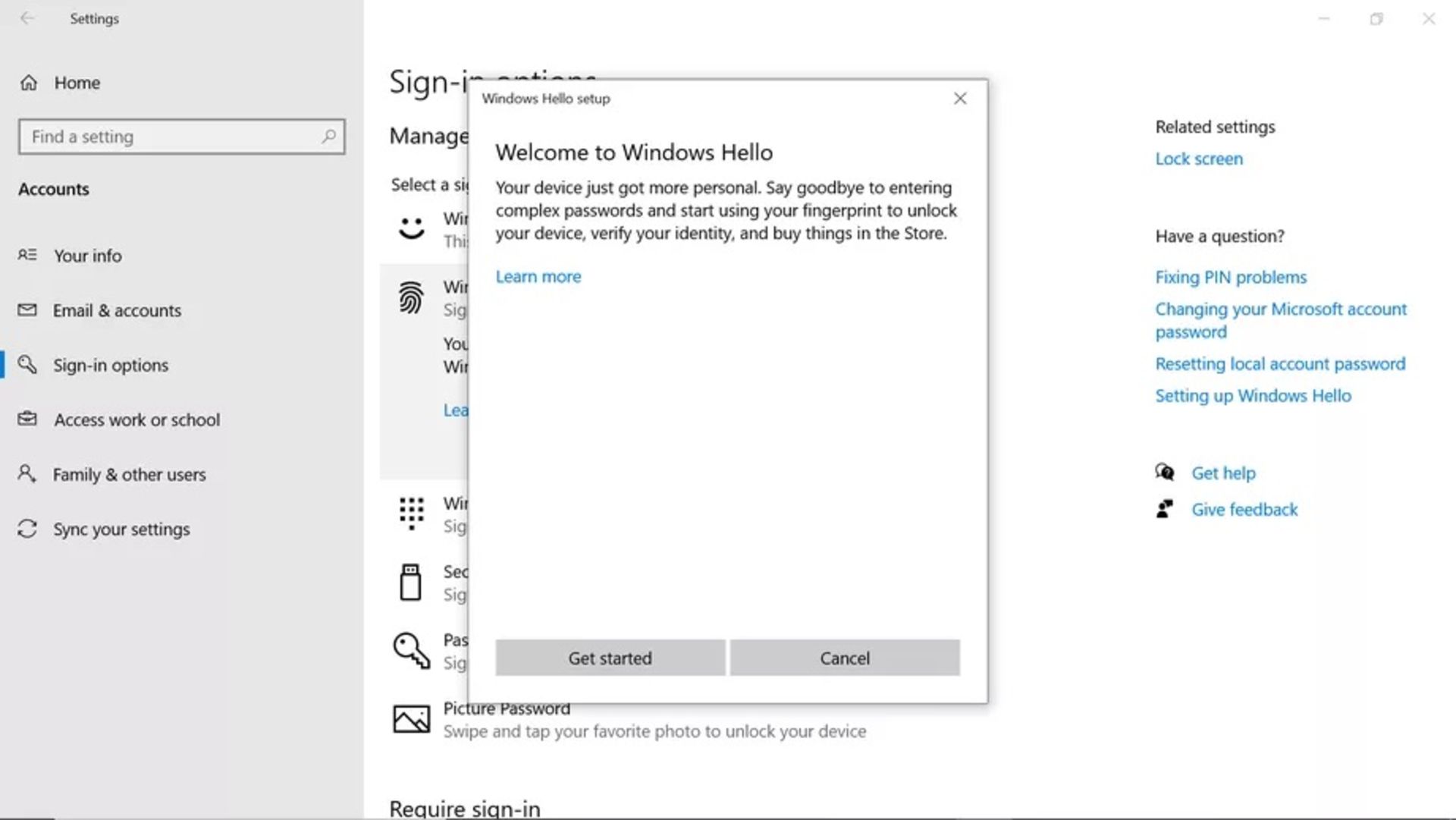Cancel the Windows Hello setup dialog
The image size is (1456, 820).
845,658
